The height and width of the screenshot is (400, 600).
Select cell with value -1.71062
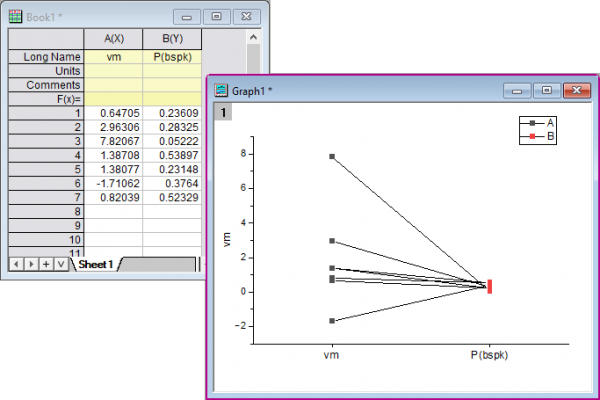click(113, 183)
